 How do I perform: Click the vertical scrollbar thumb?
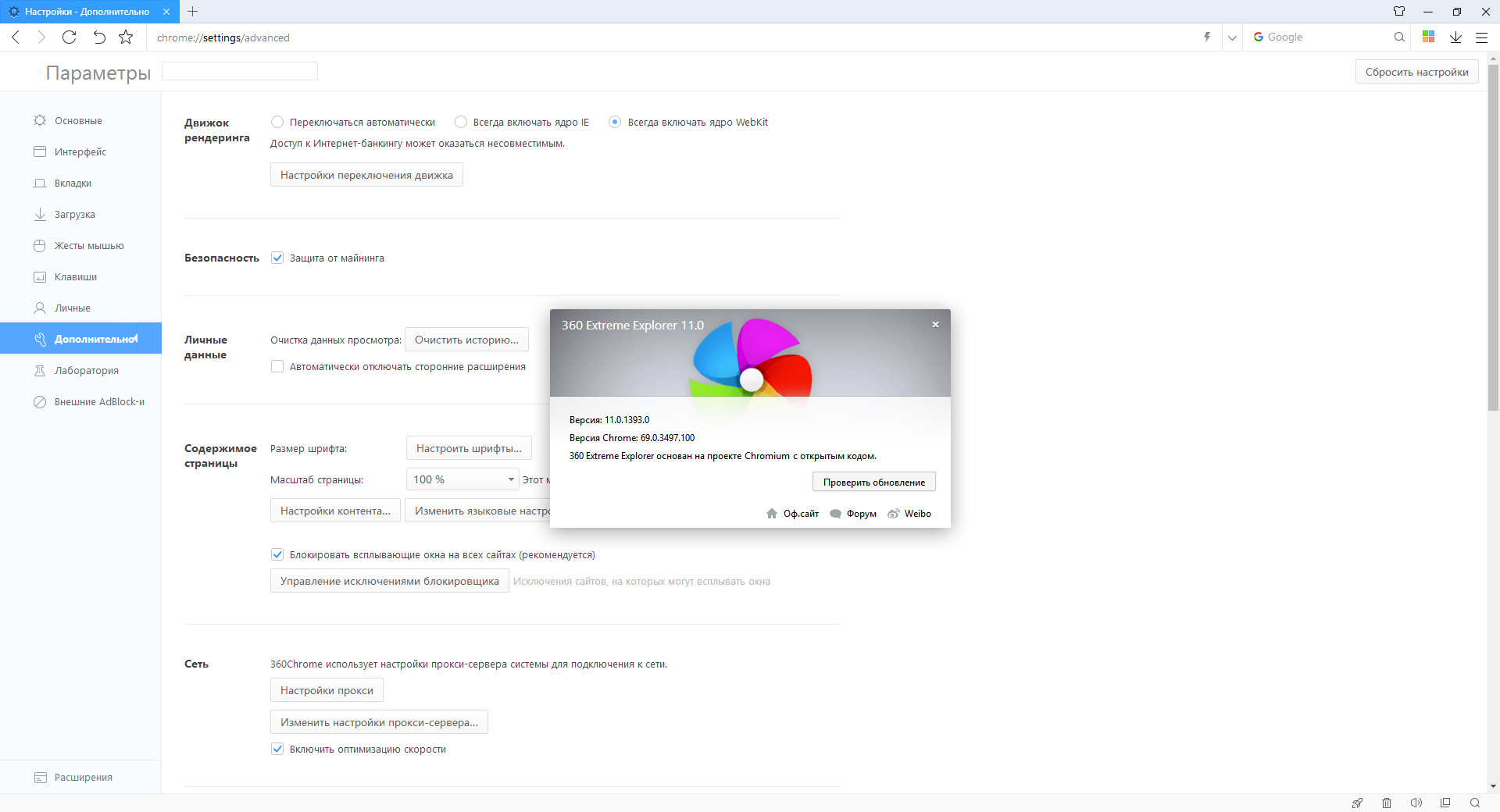pos(1493,238)
